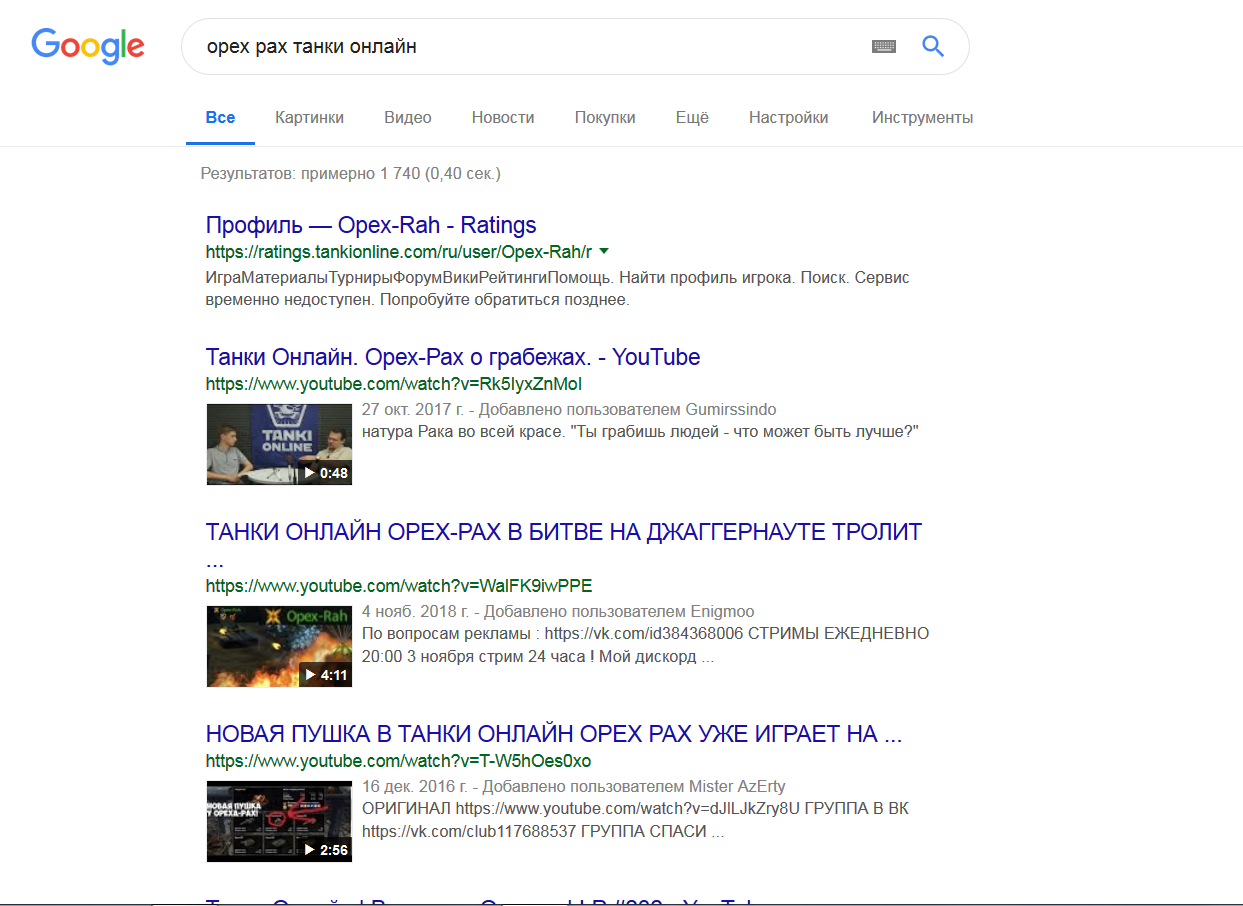Switch to the Картинки tab
This screenshot has height=906, width=1243.
coord(309,117)
